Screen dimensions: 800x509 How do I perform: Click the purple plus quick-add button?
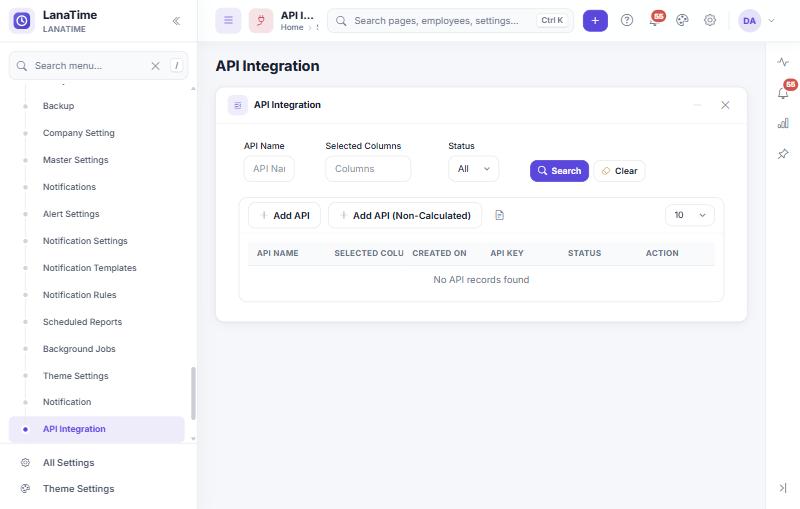(595, 21)
